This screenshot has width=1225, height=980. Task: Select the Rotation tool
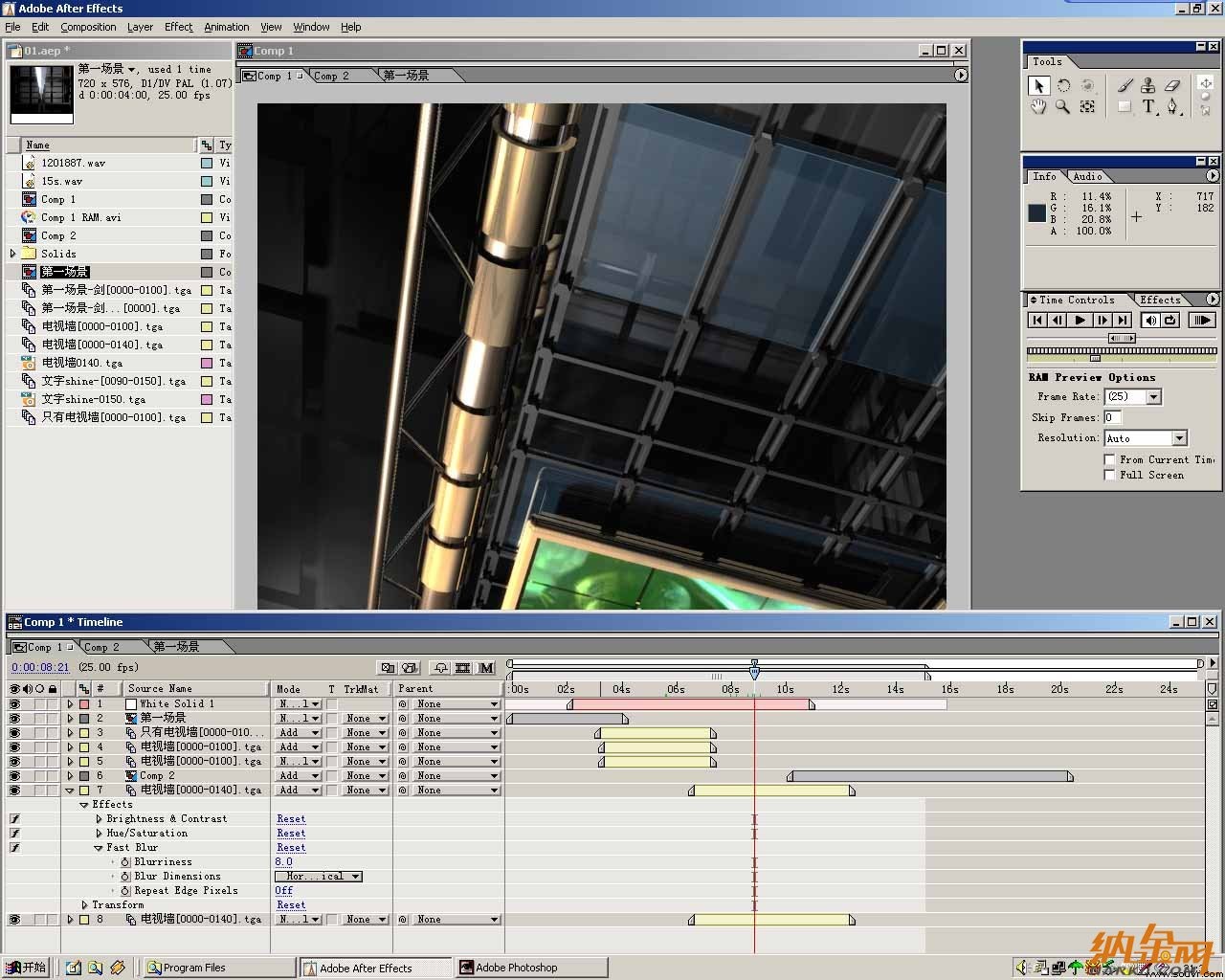click(x=1062, y=86)
